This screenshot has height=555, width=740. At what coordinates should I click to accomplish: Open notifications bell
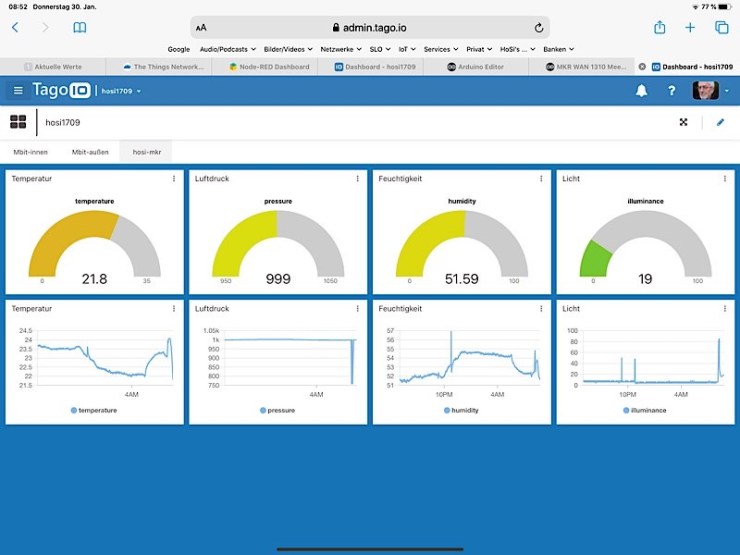coord(641,91)
